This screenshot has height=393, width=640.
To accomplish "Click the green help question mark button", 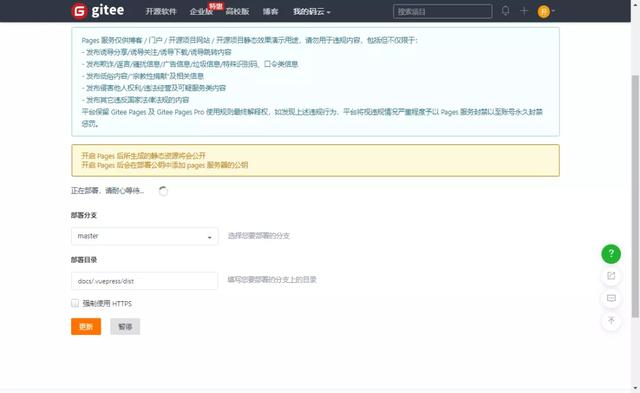I will [611, 254].
